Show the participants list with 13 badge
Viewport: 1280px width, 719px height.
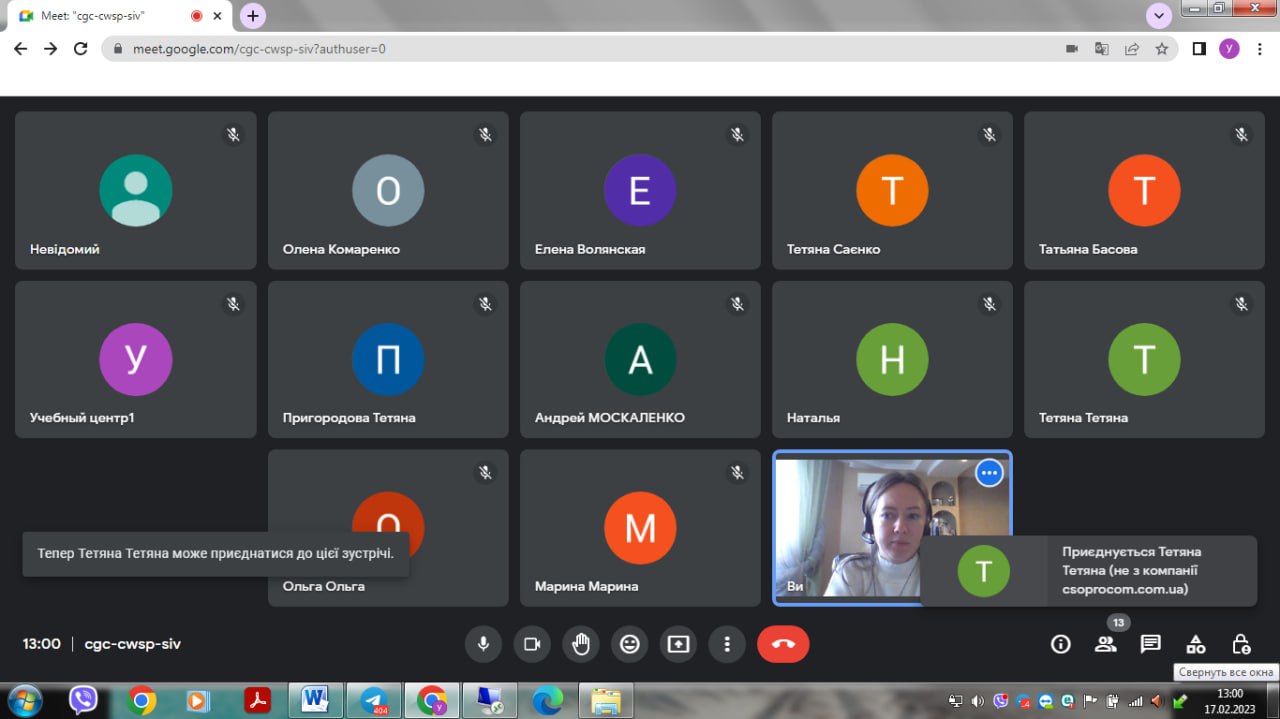click(x=1106, y=644)
